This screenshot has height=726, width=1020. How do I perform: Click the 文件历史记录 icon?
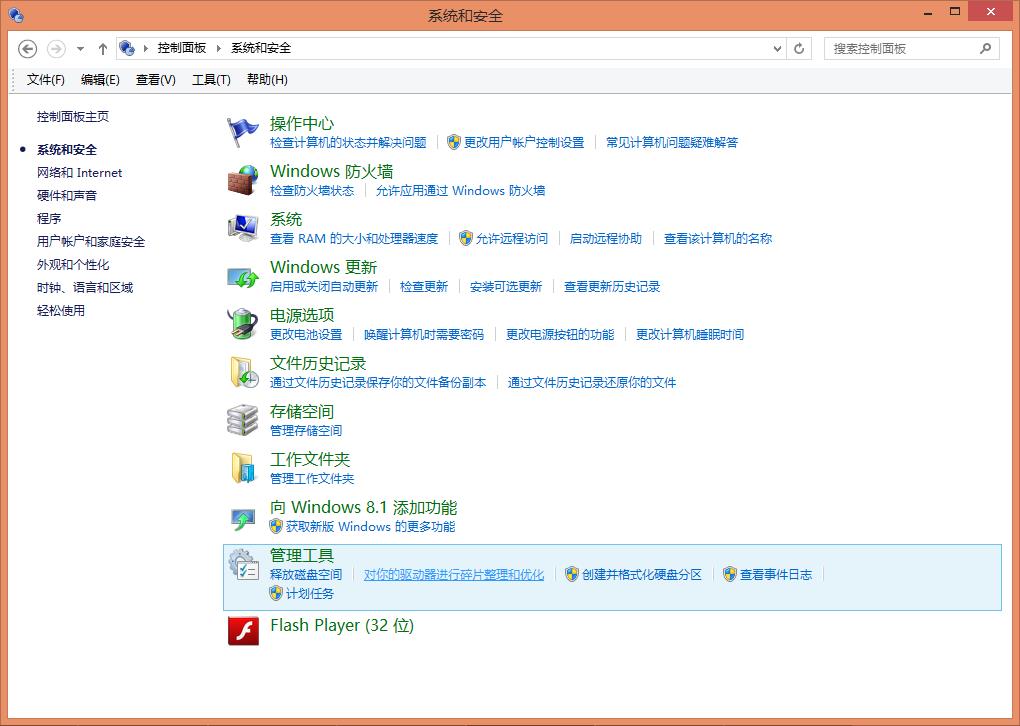click(242, 372)
